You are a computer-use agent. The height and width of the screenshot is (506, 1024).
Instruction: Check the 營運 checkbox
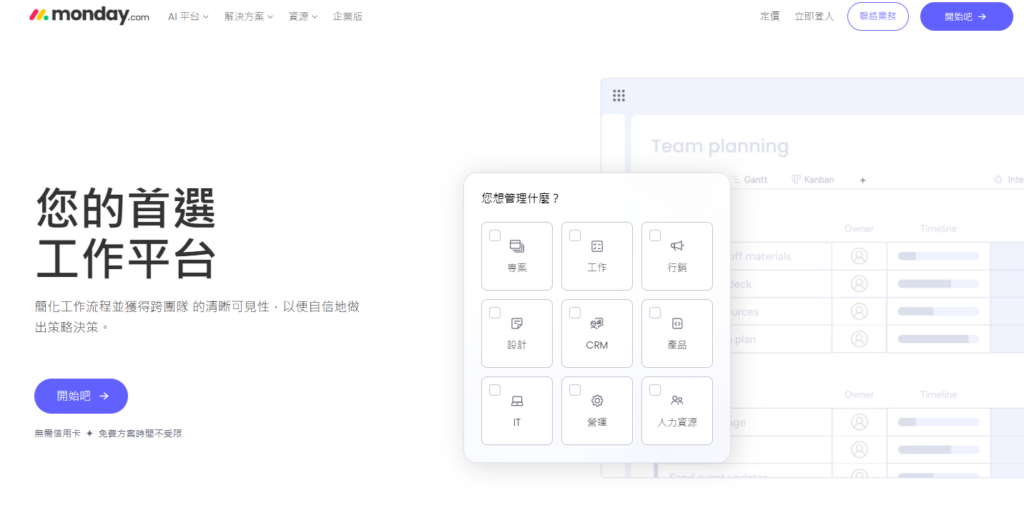tap(575, 390)
